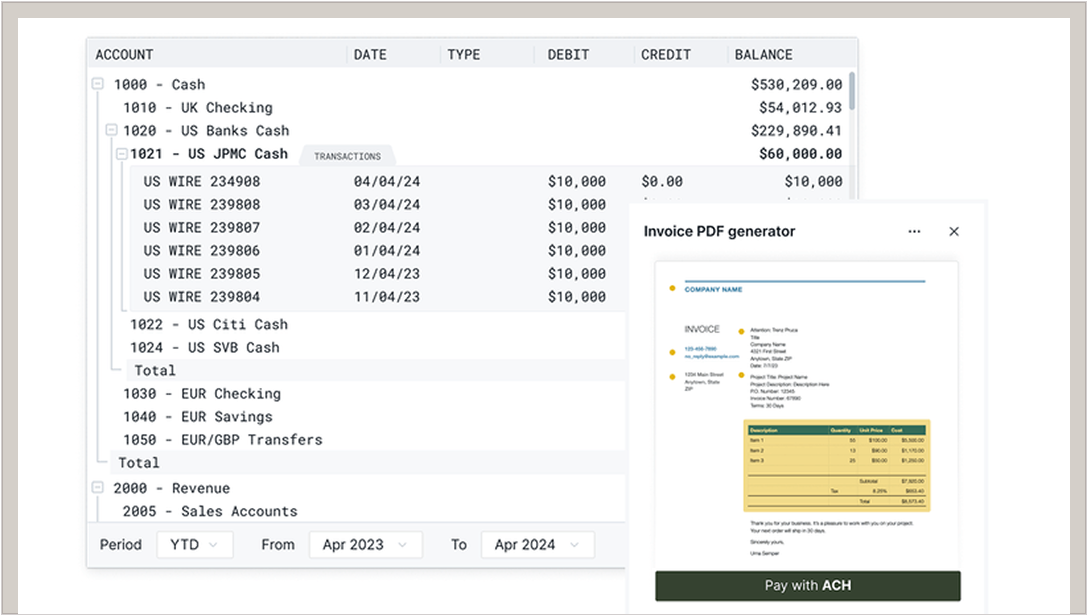Open the From Apr 2023 date dropdown
The image size is (1087, 615).
point(365,545)
